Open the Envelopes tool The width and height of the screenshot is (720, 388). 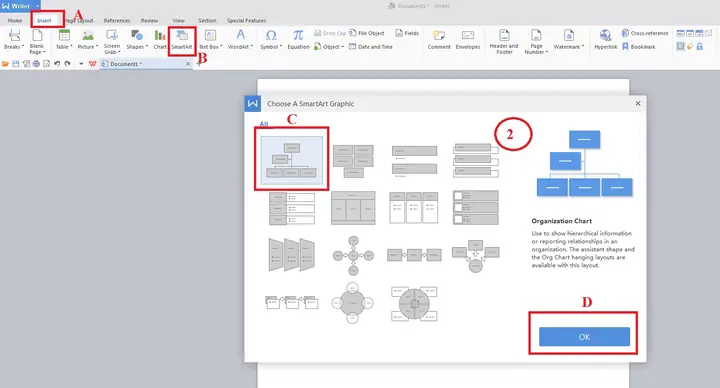pyautogui.click(x=468, y=39)
